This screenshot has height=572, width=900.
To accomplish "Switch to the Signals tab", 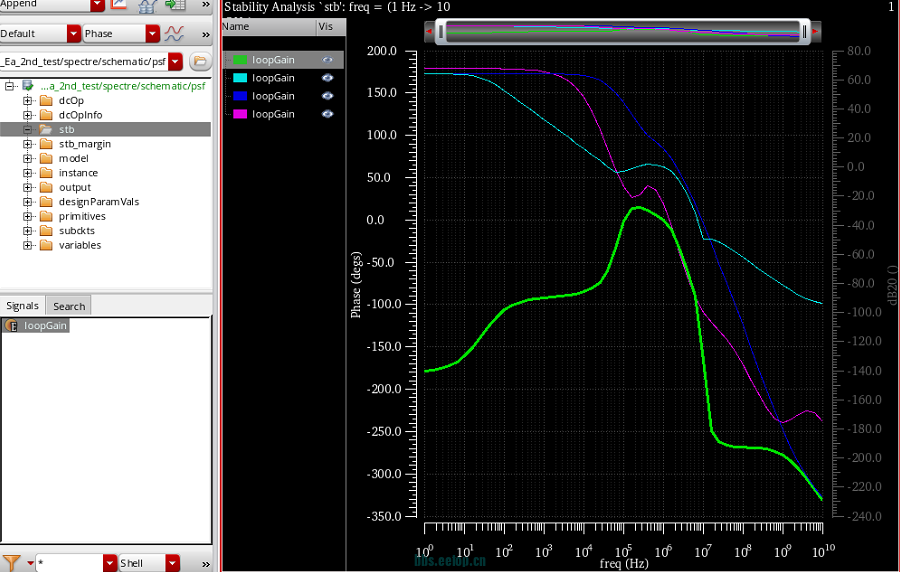I will tap(22, 306).
